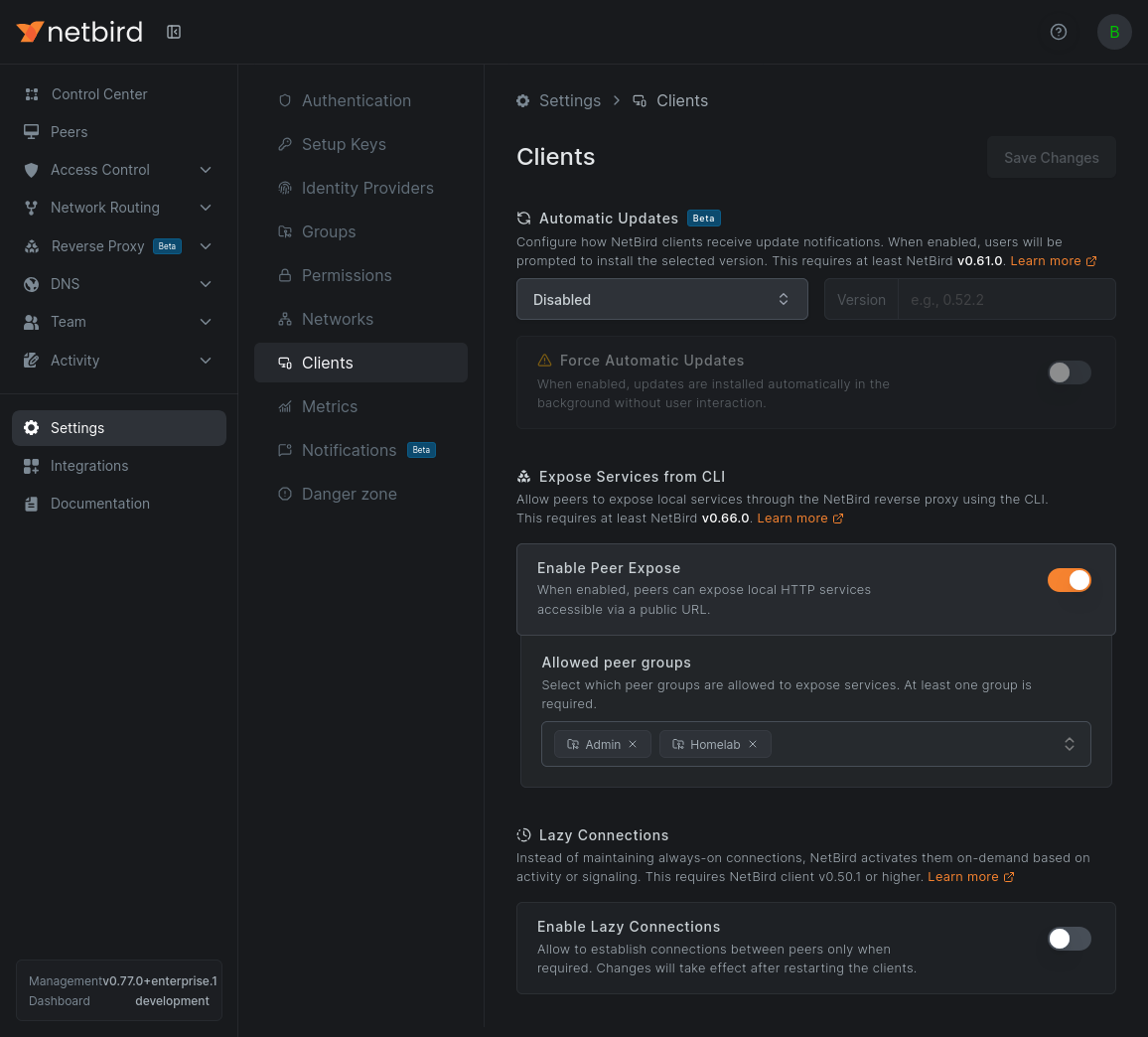
Task: Open Notifications settings section
Action: pos(360,450)
